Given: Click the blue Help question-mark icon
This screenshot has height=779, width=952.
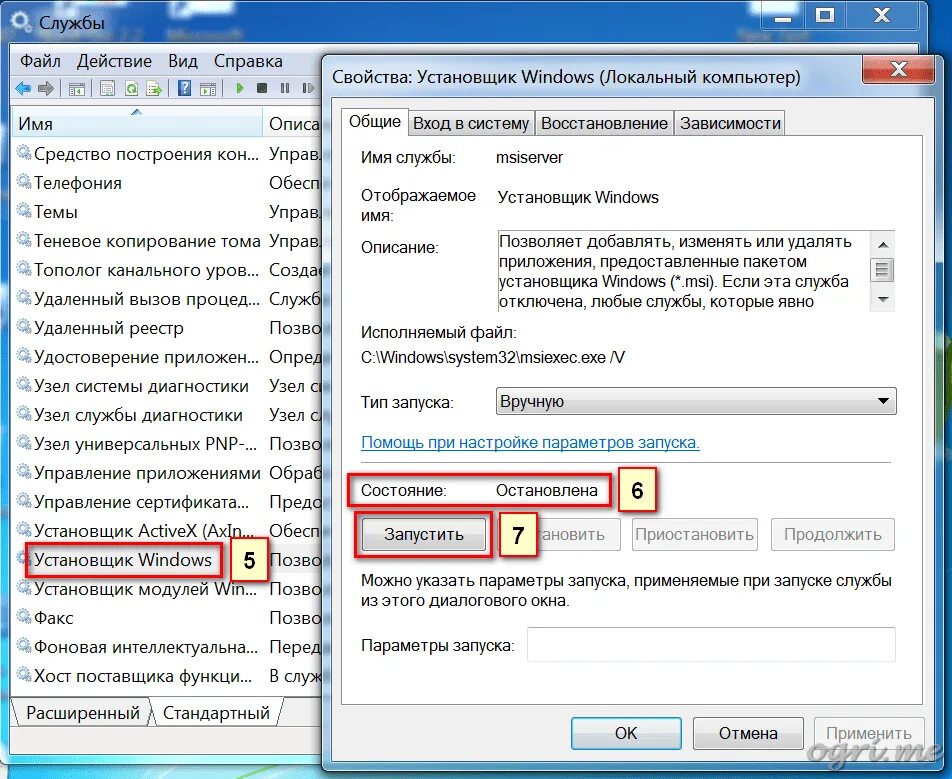Looking at the screenshot, I should click(185, 89).
